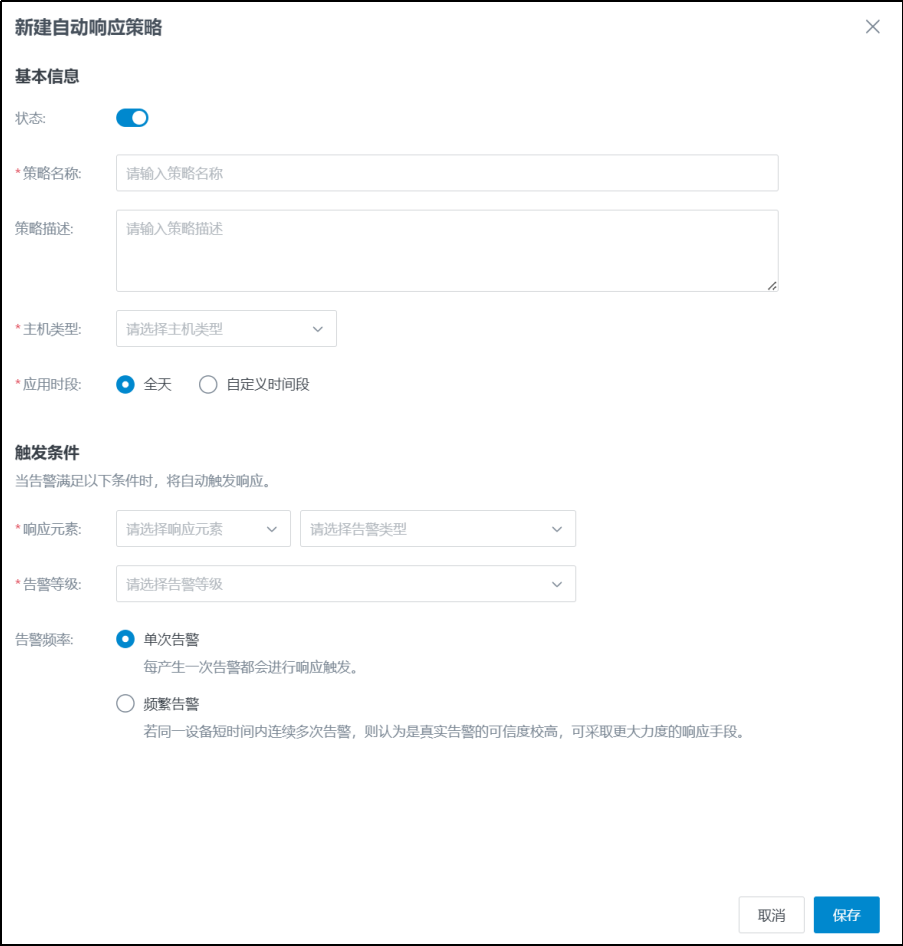Click the 策略描述 text area
The height and width of the screenshot is (946, 903).
tap(447, 251)
